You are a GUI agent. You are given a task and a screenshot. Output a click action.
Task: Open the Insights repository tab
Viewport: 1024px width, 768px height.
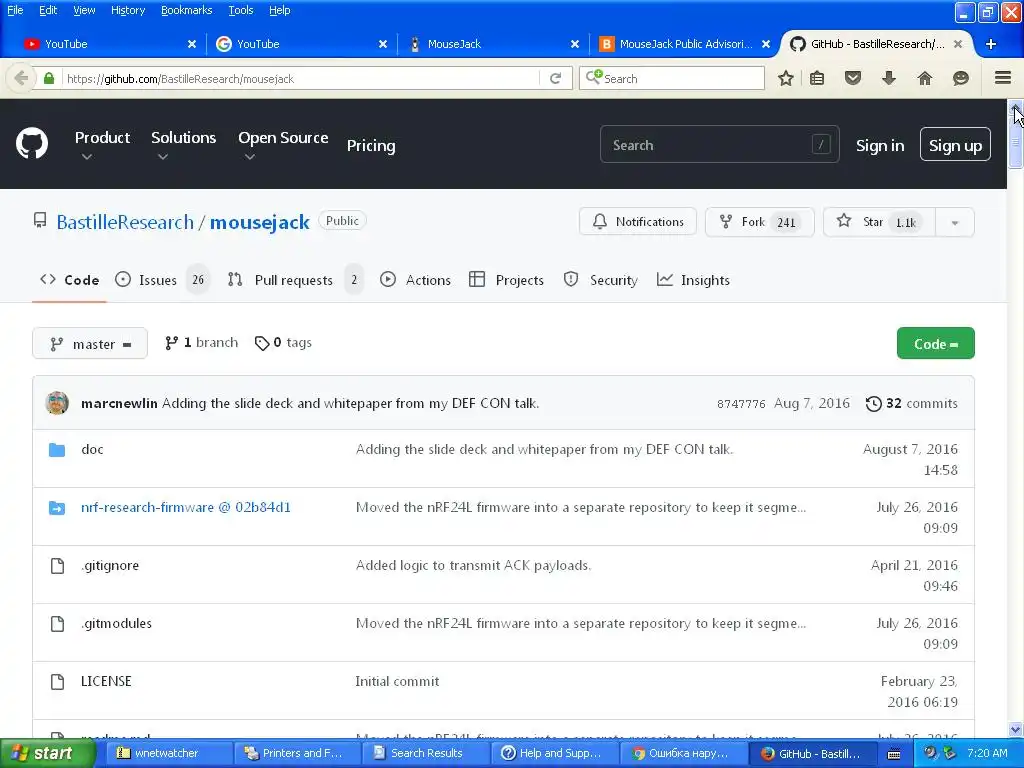[693, 280]
